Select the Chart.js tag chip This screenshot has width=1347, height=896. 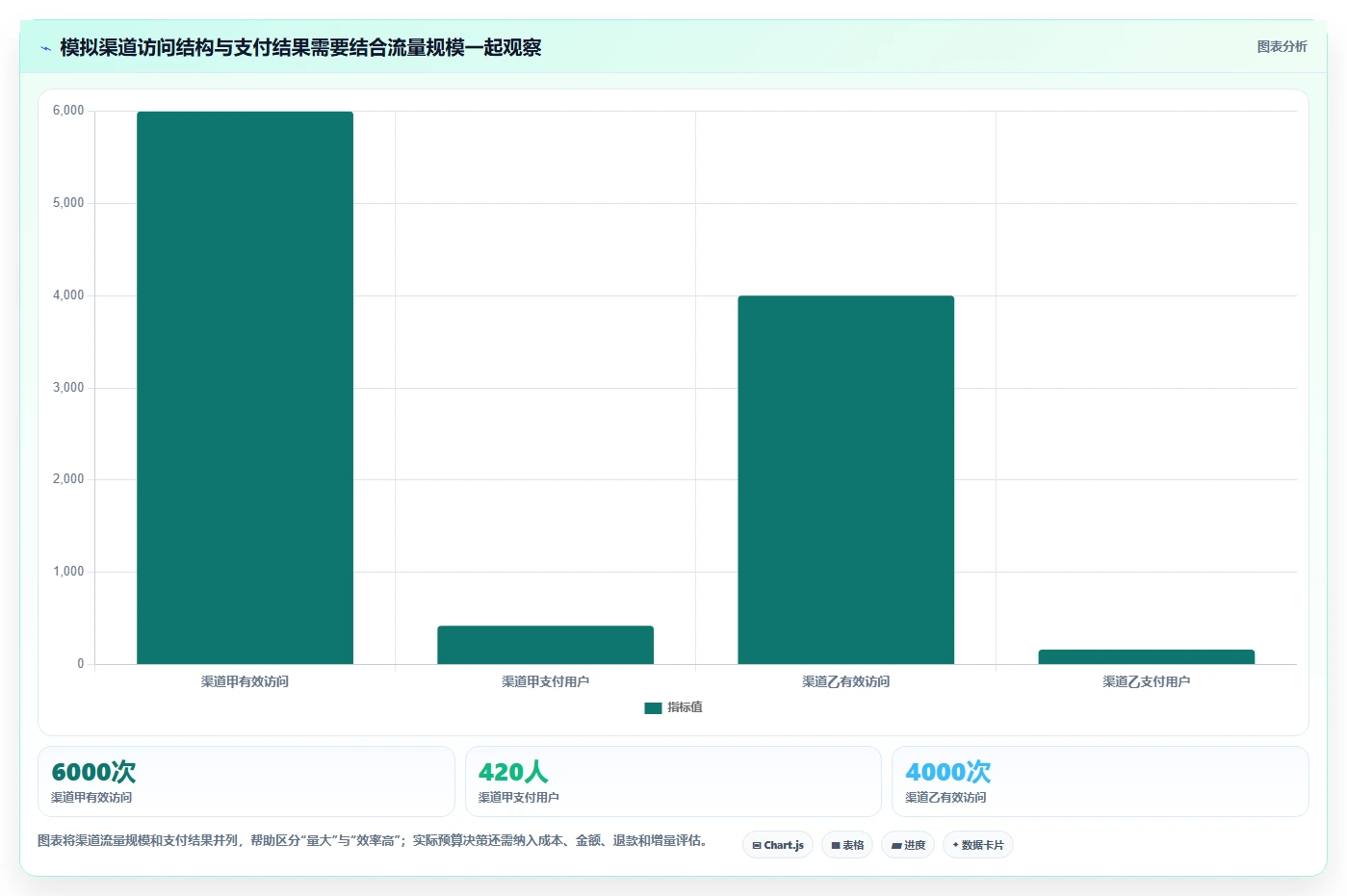pyautogui.click(x=778, y=845)
